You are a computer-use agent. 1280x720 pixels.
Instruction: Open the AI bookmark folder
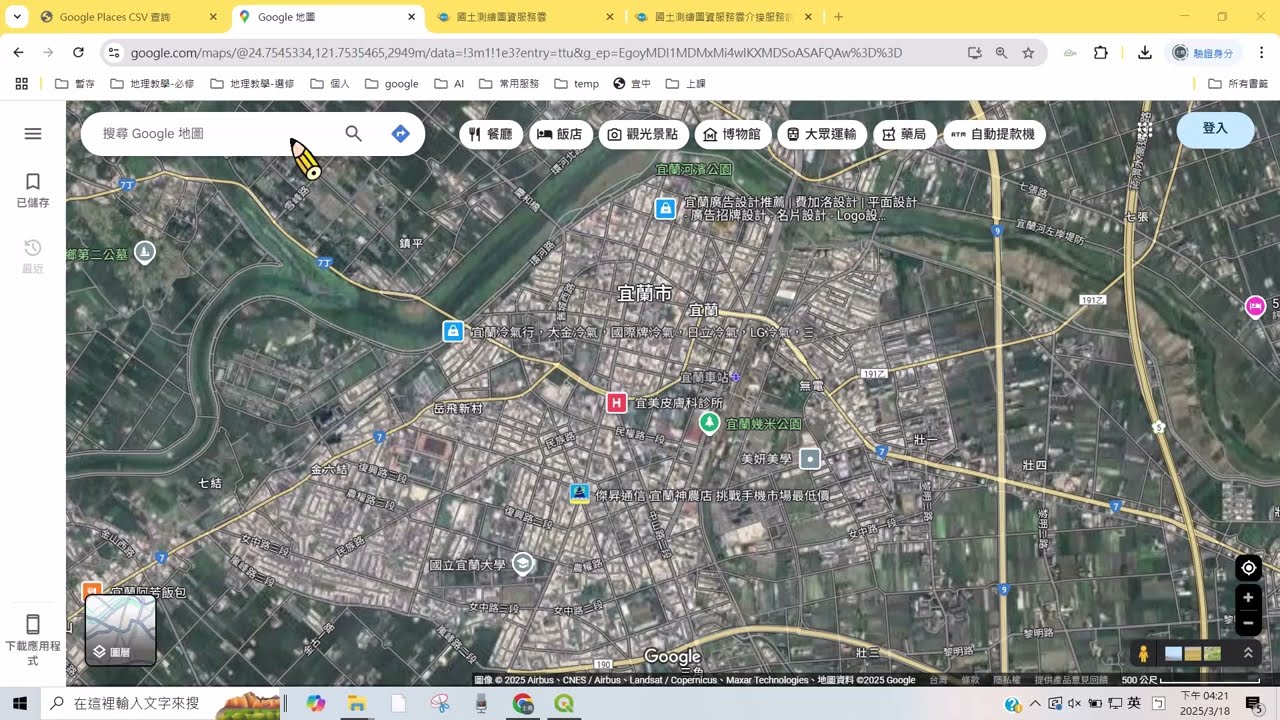point(448,84)
